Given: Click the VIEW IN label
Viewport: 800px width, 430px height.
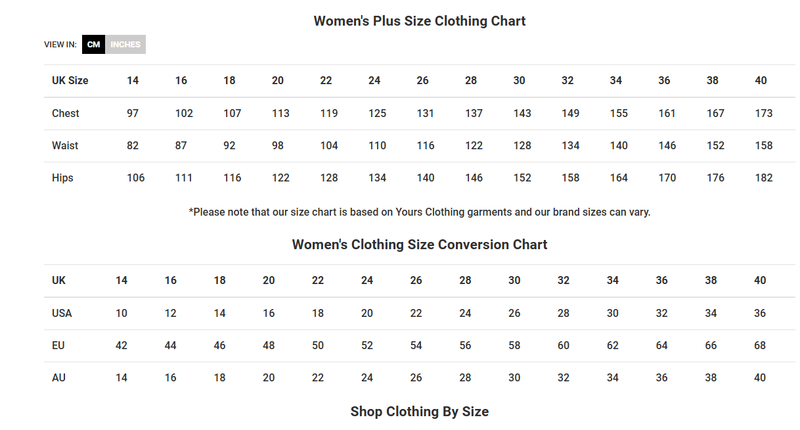Looking at the screenshot, I should [60, 44].
